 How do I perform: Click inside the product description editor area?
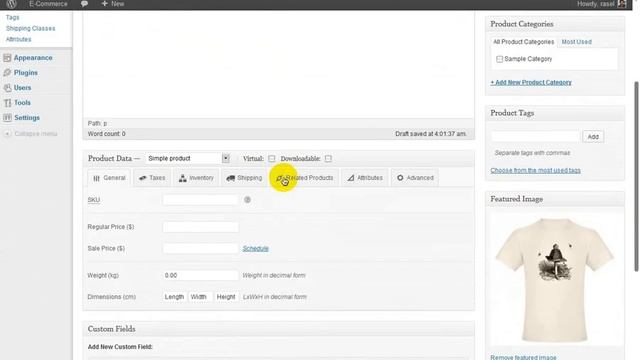[278, 65]
